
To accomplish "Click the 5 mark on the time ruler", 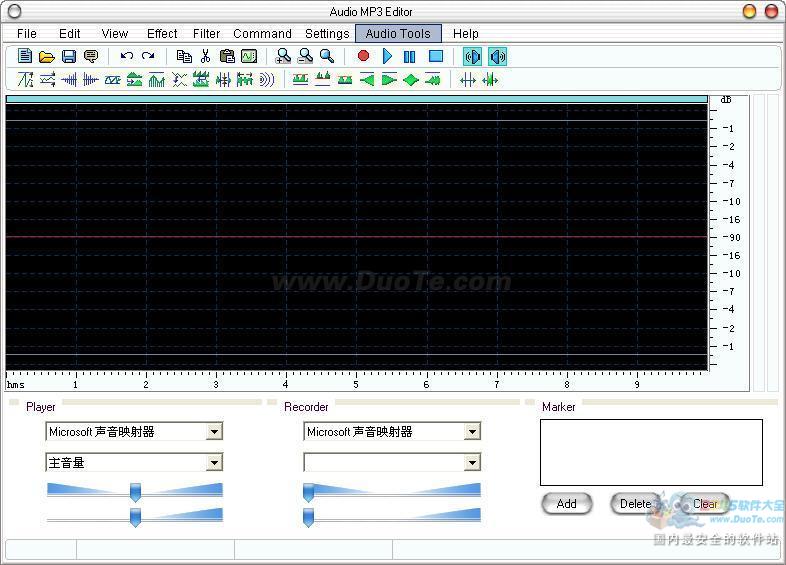I will point(356,384).
